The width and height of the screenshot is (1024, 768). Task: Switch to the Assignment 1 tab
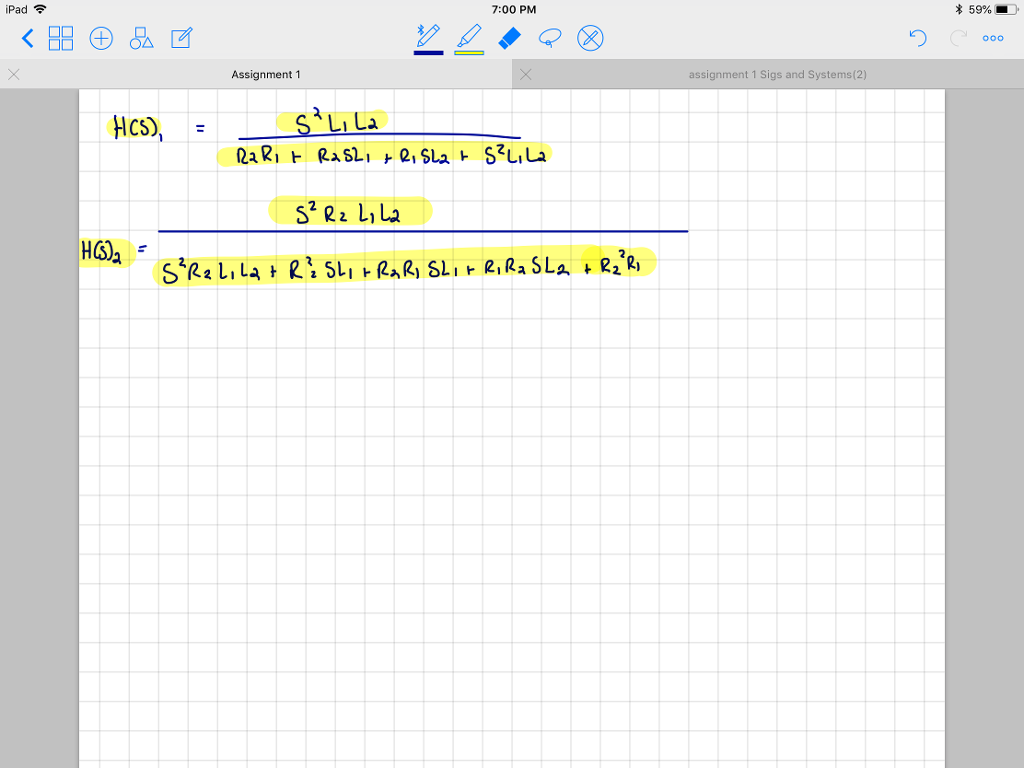(265, 73)
